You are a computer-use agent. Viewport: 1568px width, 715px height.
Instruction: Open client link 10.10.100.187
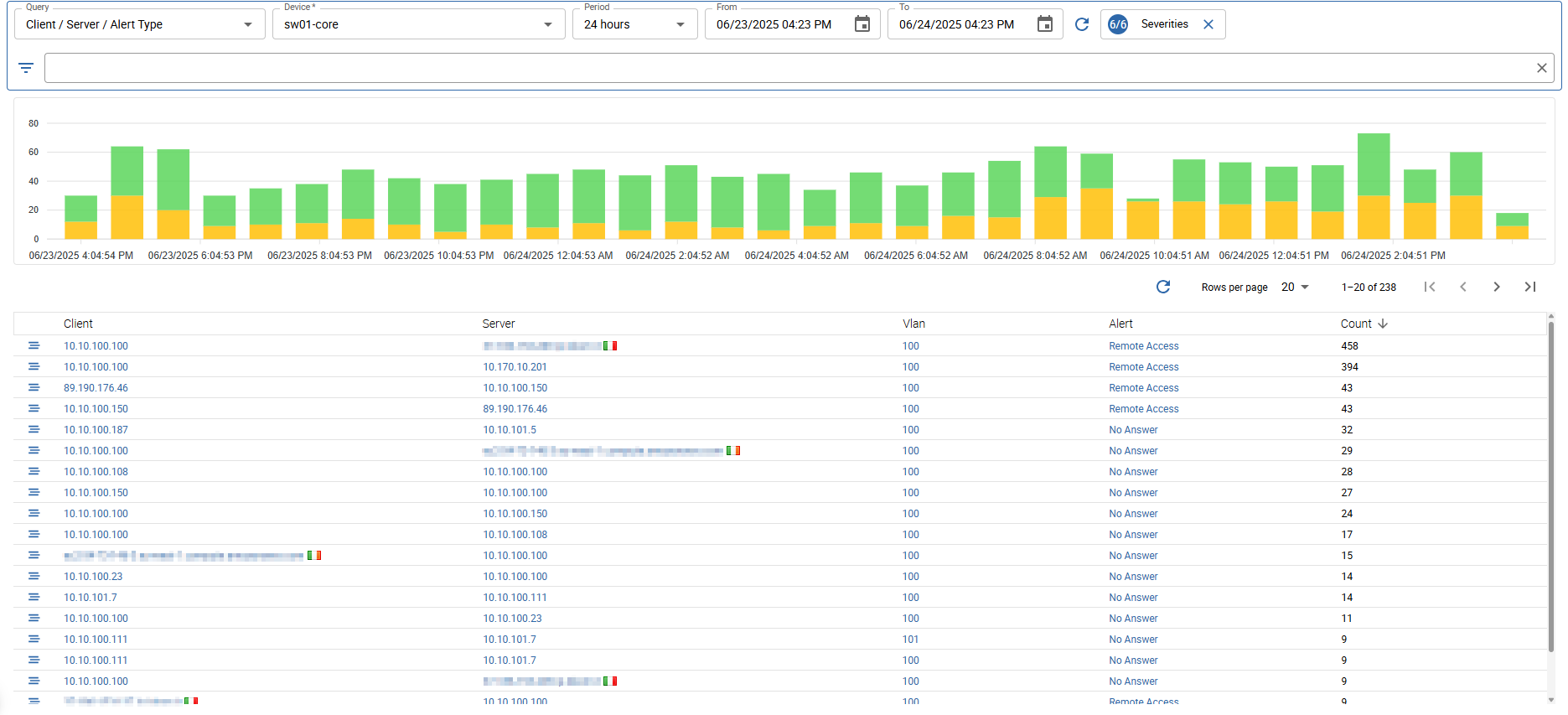(x=96, y=430)
